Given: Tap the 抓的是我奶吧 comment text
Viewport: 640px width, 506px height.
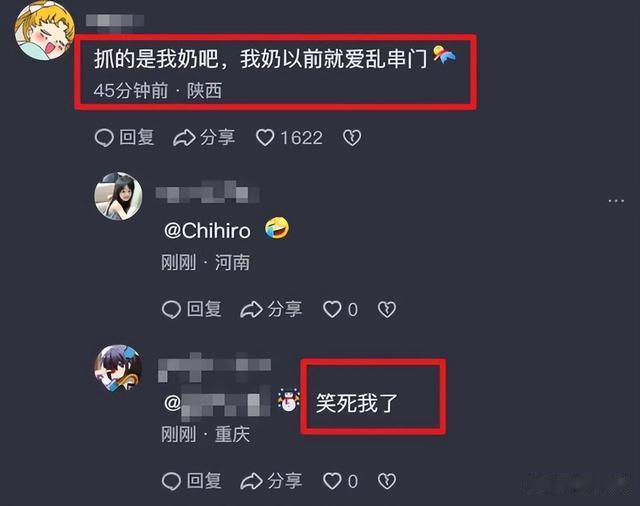Looking at the screenshot, I should pos(260,58).
